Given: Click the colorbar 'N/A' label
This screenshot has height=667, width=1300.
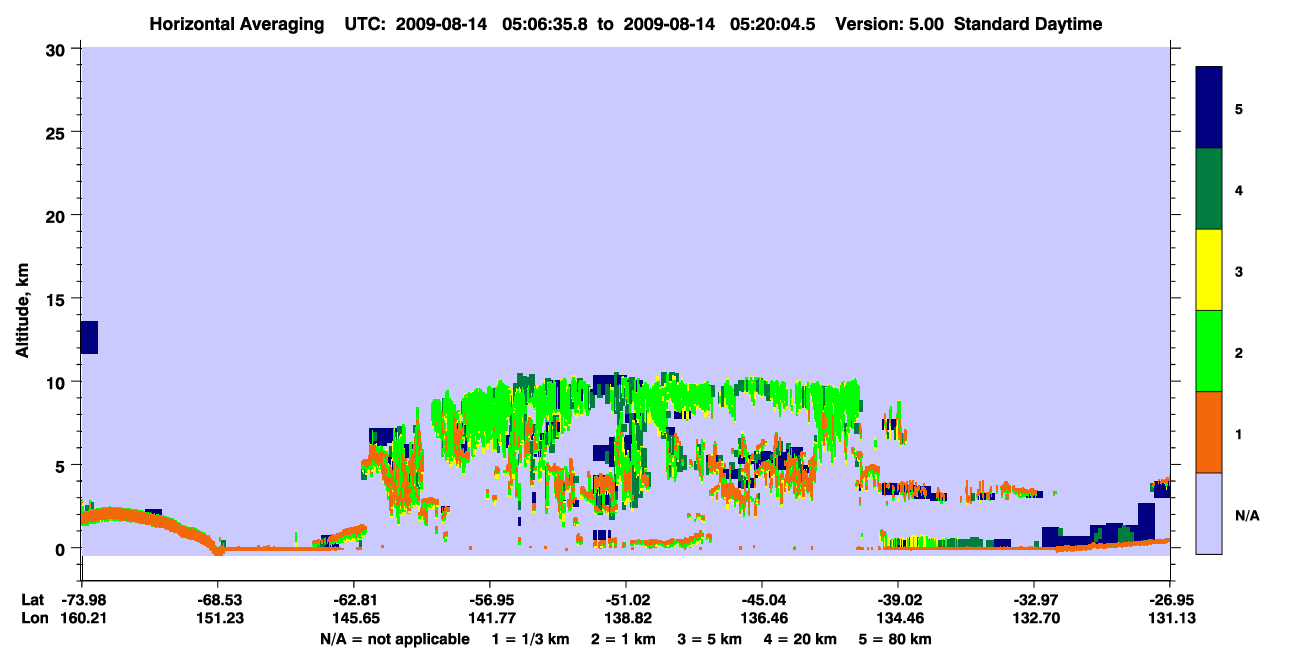Looking at the screenshot, I should point(1246,515).
